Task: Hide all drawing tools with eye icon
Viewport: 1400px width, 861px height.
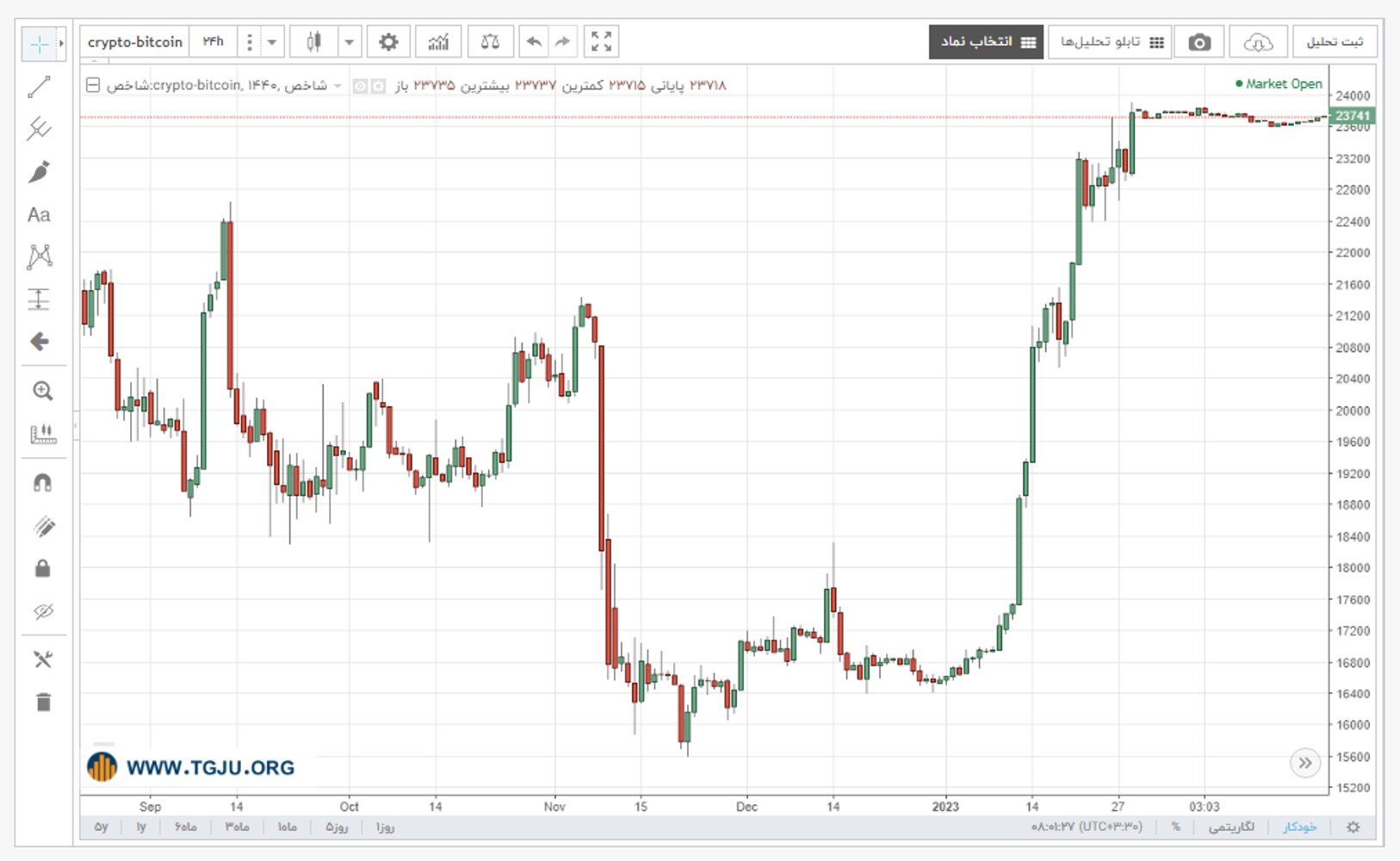Action: (43, 611)
